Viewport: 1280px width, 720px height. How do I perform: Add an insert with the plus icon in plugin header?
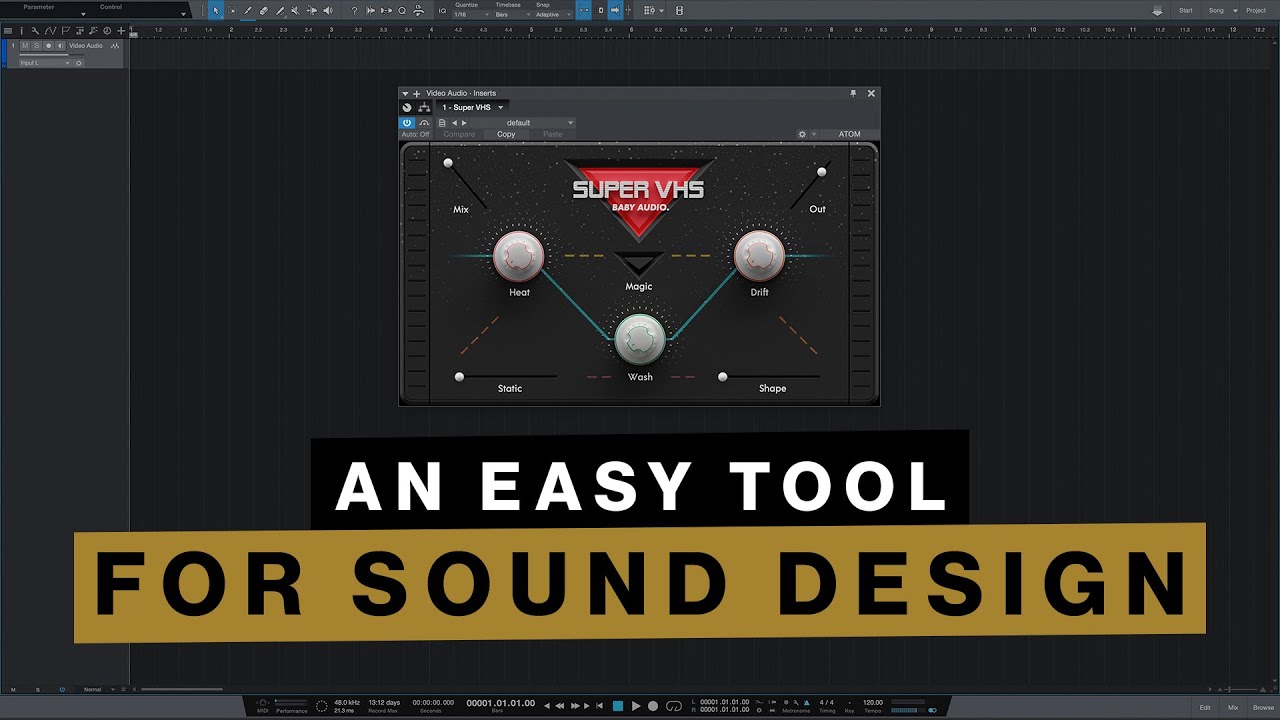416,93
